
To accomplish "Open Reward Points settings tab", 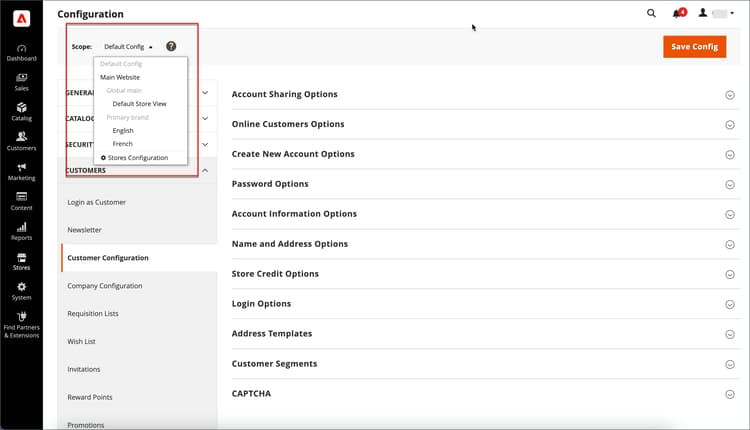I will (x=90, y=397).
